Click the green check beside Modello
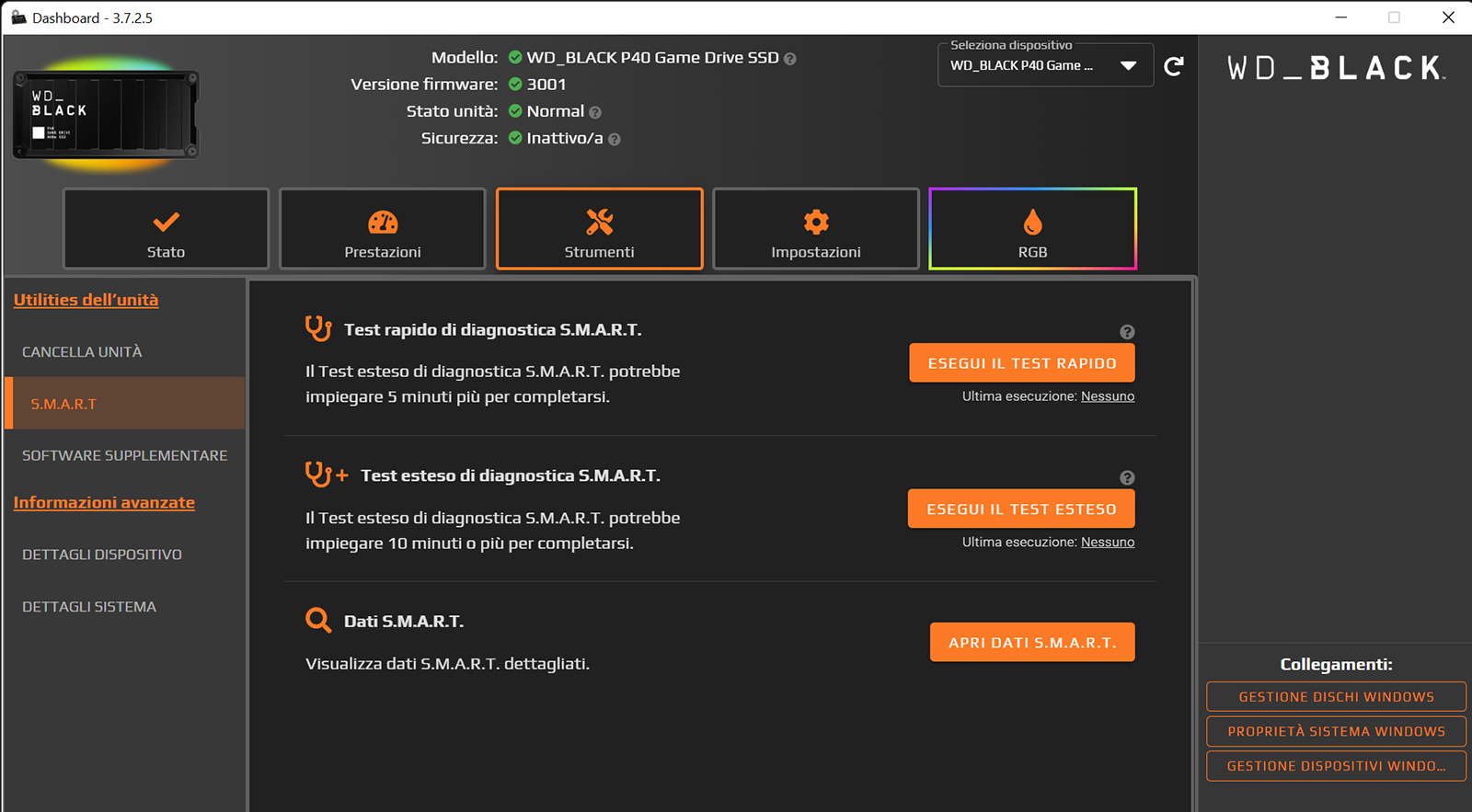The image size is (1472, 812). (x=515, y=57)
